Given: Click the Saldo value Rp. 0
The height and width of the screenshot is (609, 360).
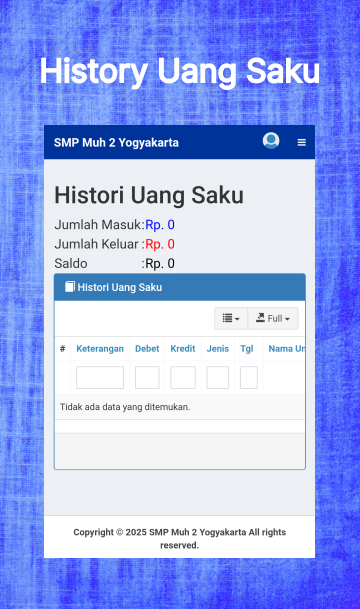Looking at the screenshot, I should coord(160,264).
